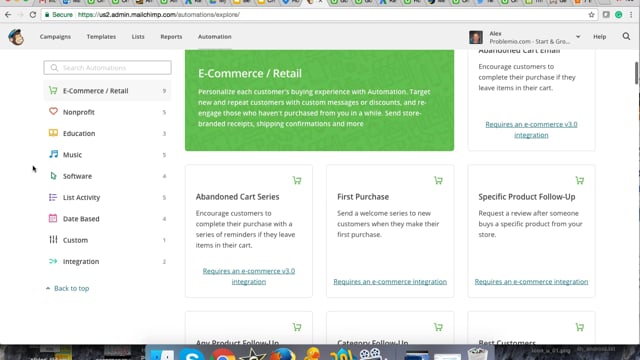Go to the Lists tab
Image resolution: width=640 pixels, height=360 pixels.
(x=138, y=37)
